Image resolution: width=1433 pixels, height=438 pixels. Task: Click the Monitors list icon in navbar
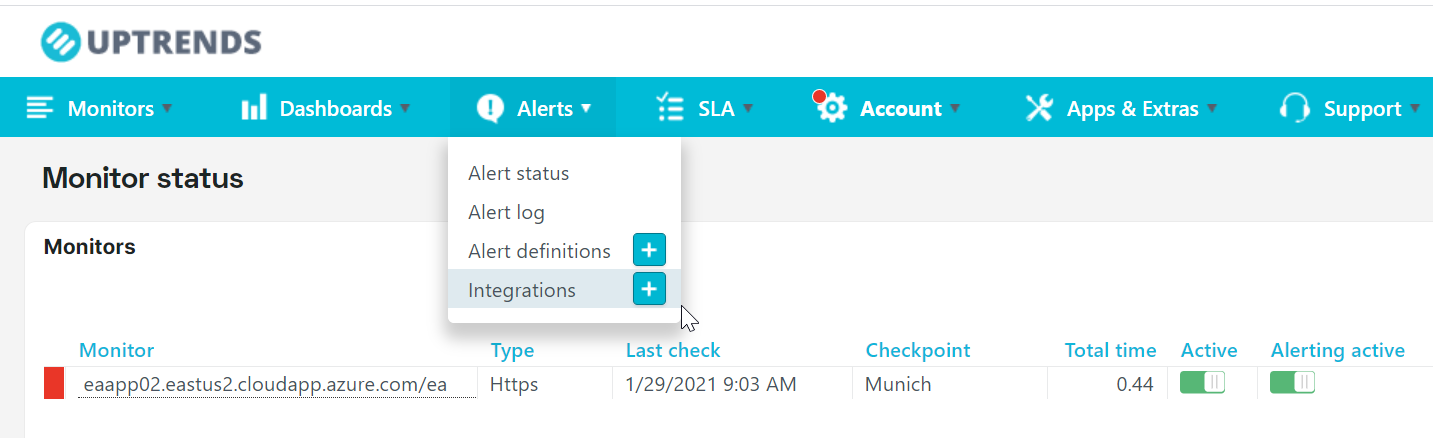(41, 108)
